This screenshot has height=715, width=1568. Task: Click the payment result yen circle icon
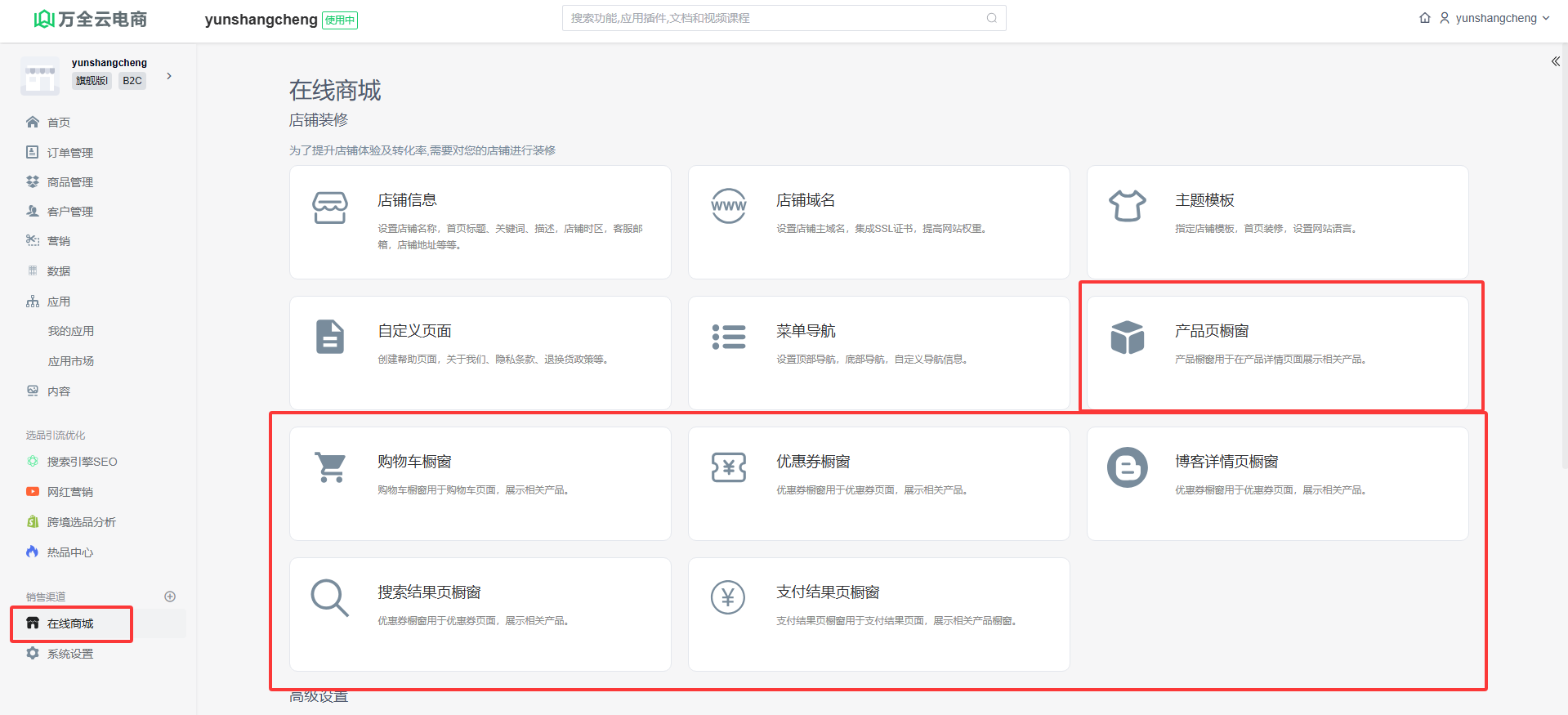(728, 598)
